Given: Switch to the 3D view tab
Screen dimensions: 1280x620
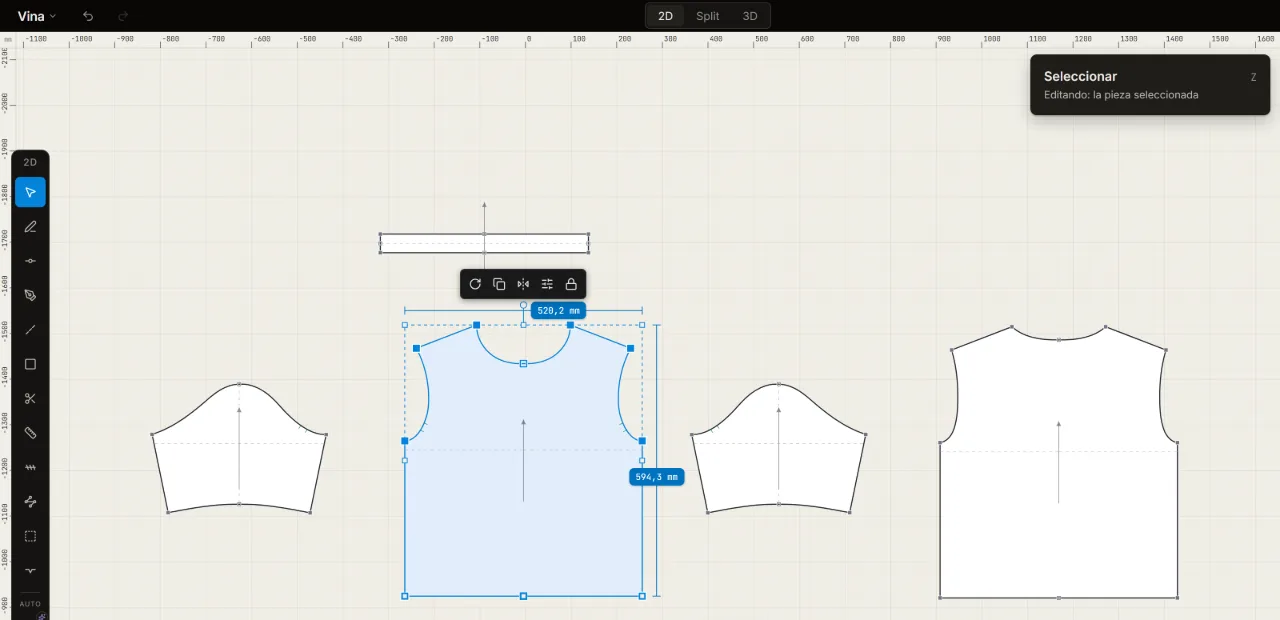Looking at the screenshot, I should [x=750, y=16].
